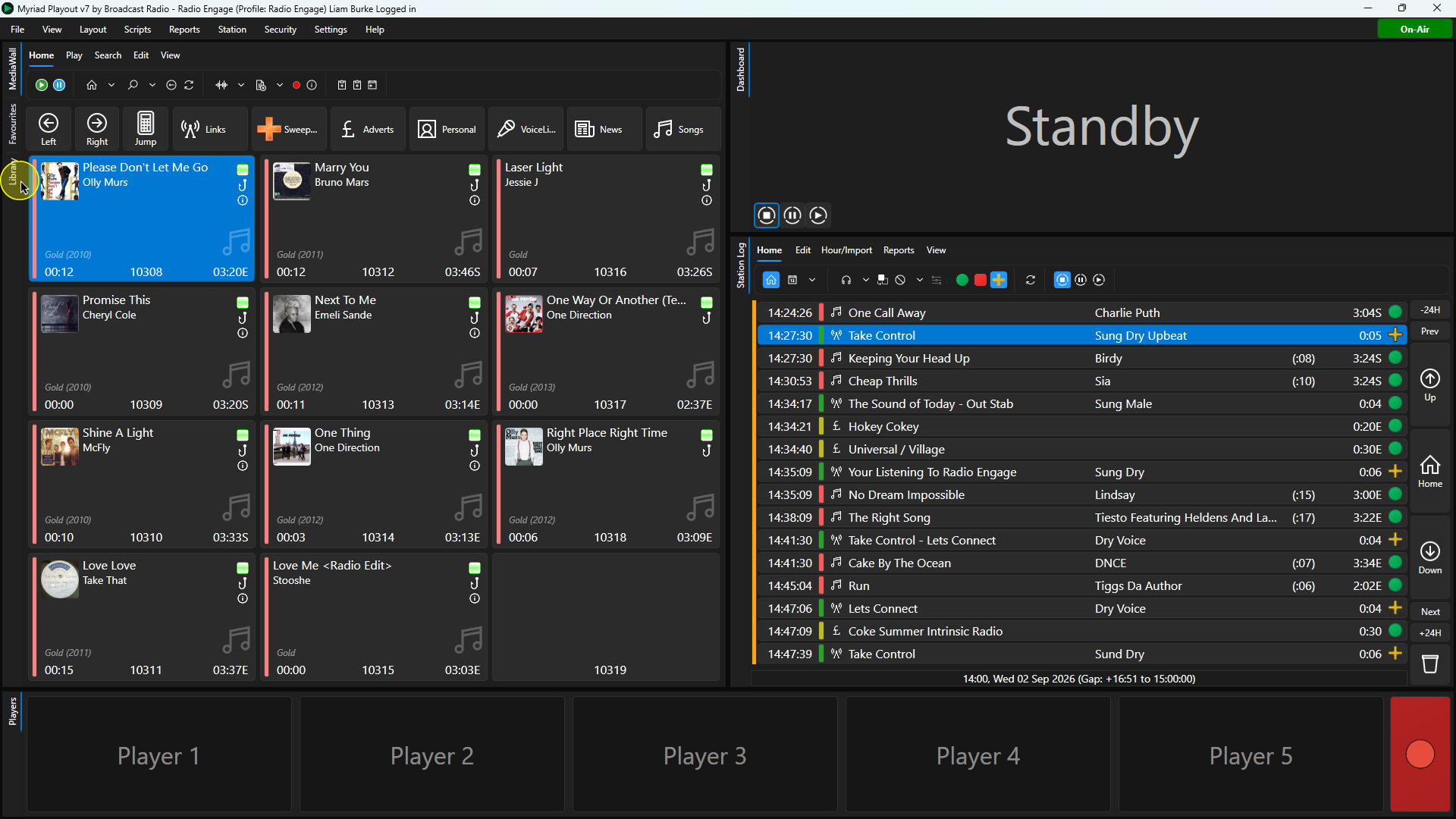Click the green play icon in MediaWall toolbar
Image resolution: width=1456 pixels, height=819 pixels.
(42, 85)
